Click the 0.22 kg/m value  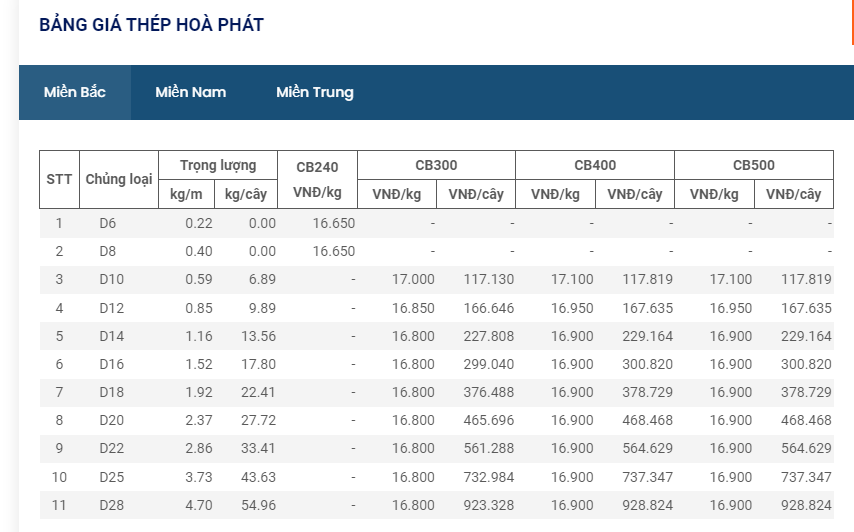pos(199,223)
